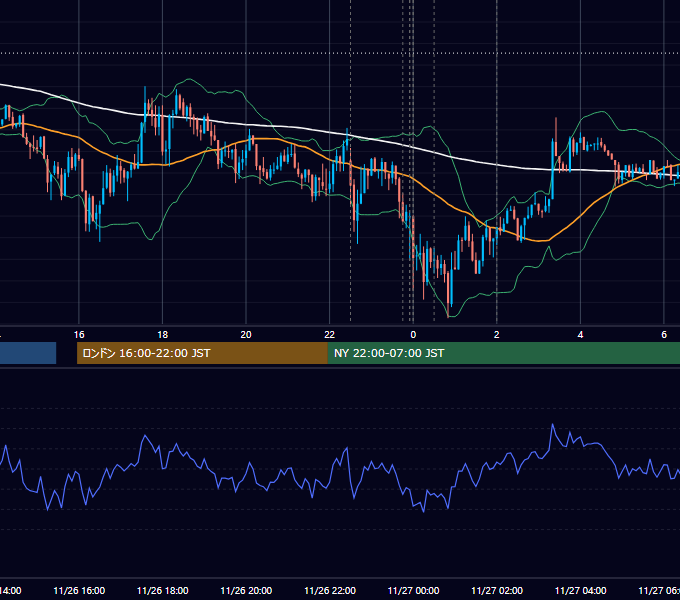Click the 4 hour label on chart axis
680x600 pixels.
coord(580,334)
